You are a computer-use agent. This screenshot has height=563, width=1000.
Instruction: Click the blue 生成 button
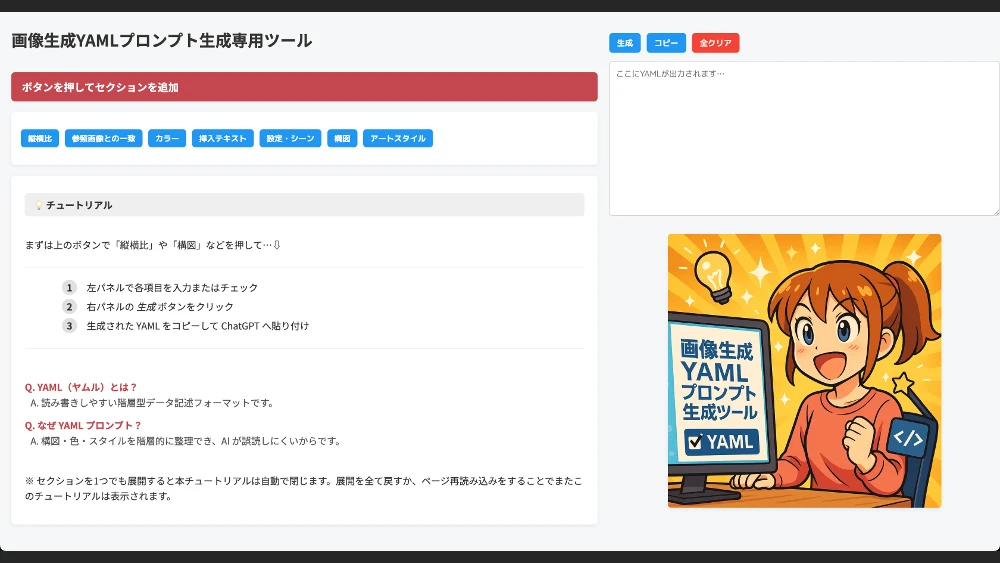[624, 43]
